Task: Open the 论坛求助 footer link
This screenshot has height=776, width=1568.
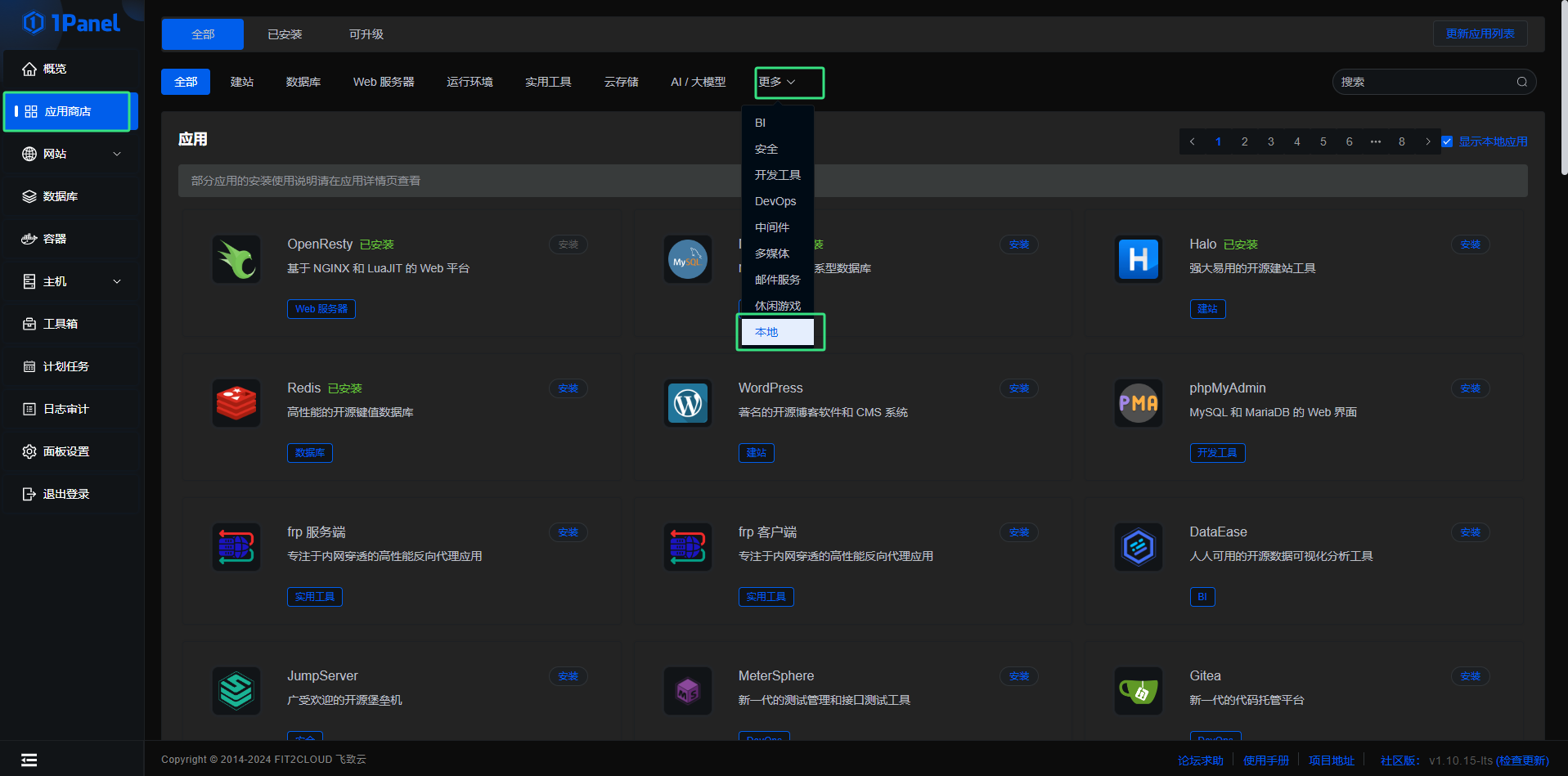Action: 1200,760
